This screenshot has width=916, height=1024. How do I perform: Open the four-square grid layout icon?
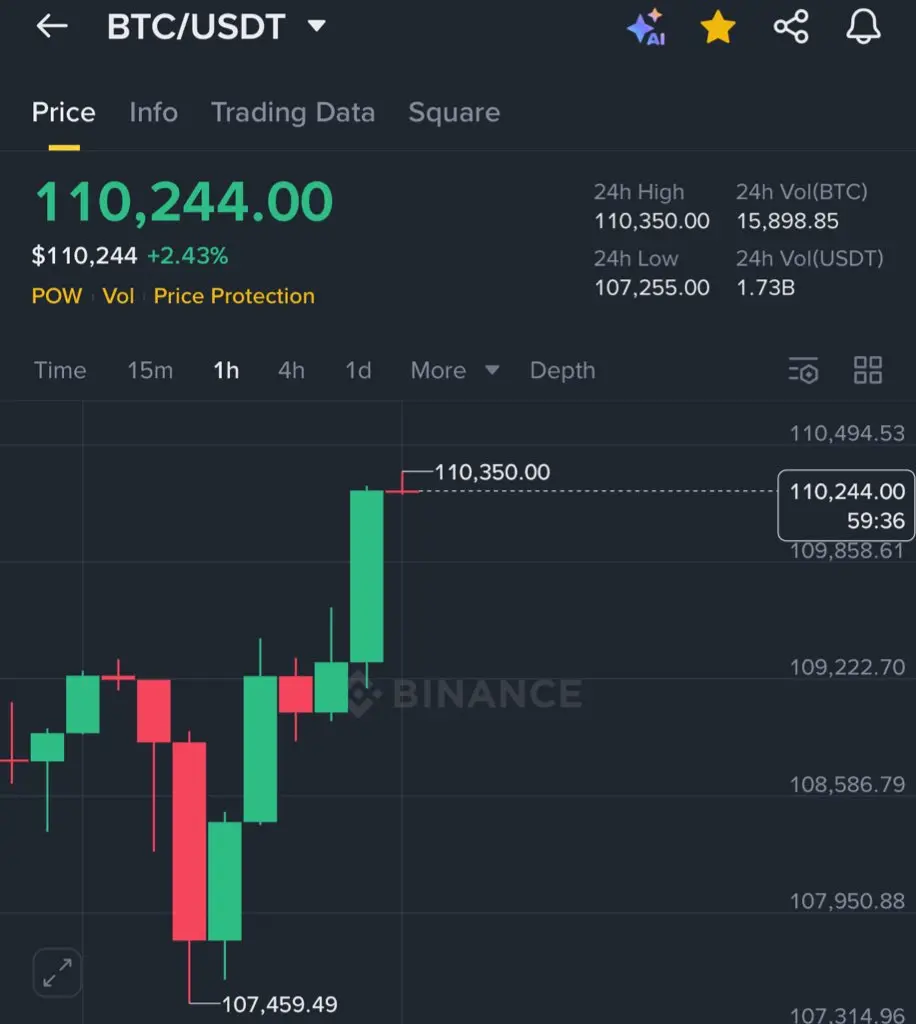point(868,371)
